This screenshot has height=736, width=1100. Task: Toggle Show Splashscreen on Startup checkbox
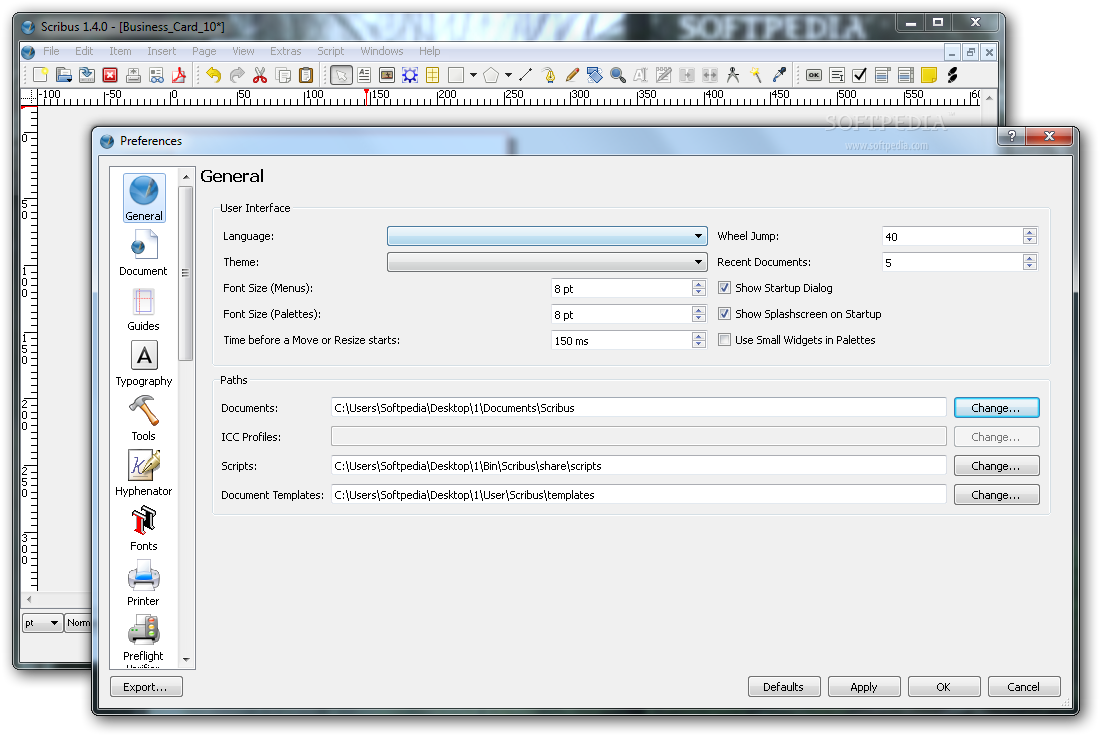tap(725, 314)
